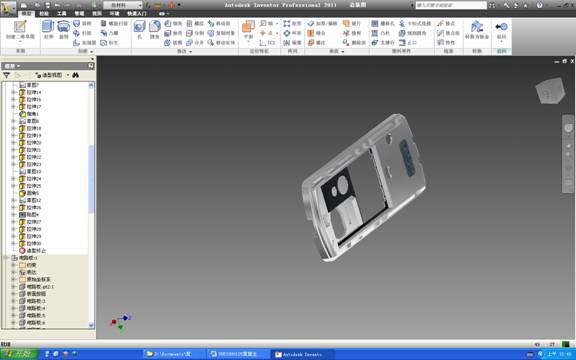Image resolution: width=576 pixels, height=360 pixels.
Task: Choose the Mirror (镜像) pattern tool
Action: [x=292, y=43]
